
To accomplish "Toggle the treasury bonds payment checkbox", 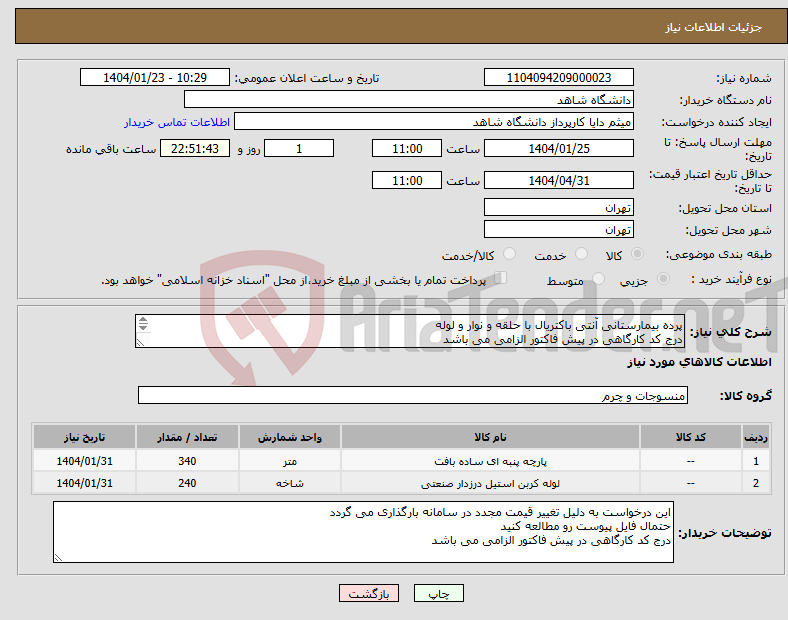I will 501,278.
